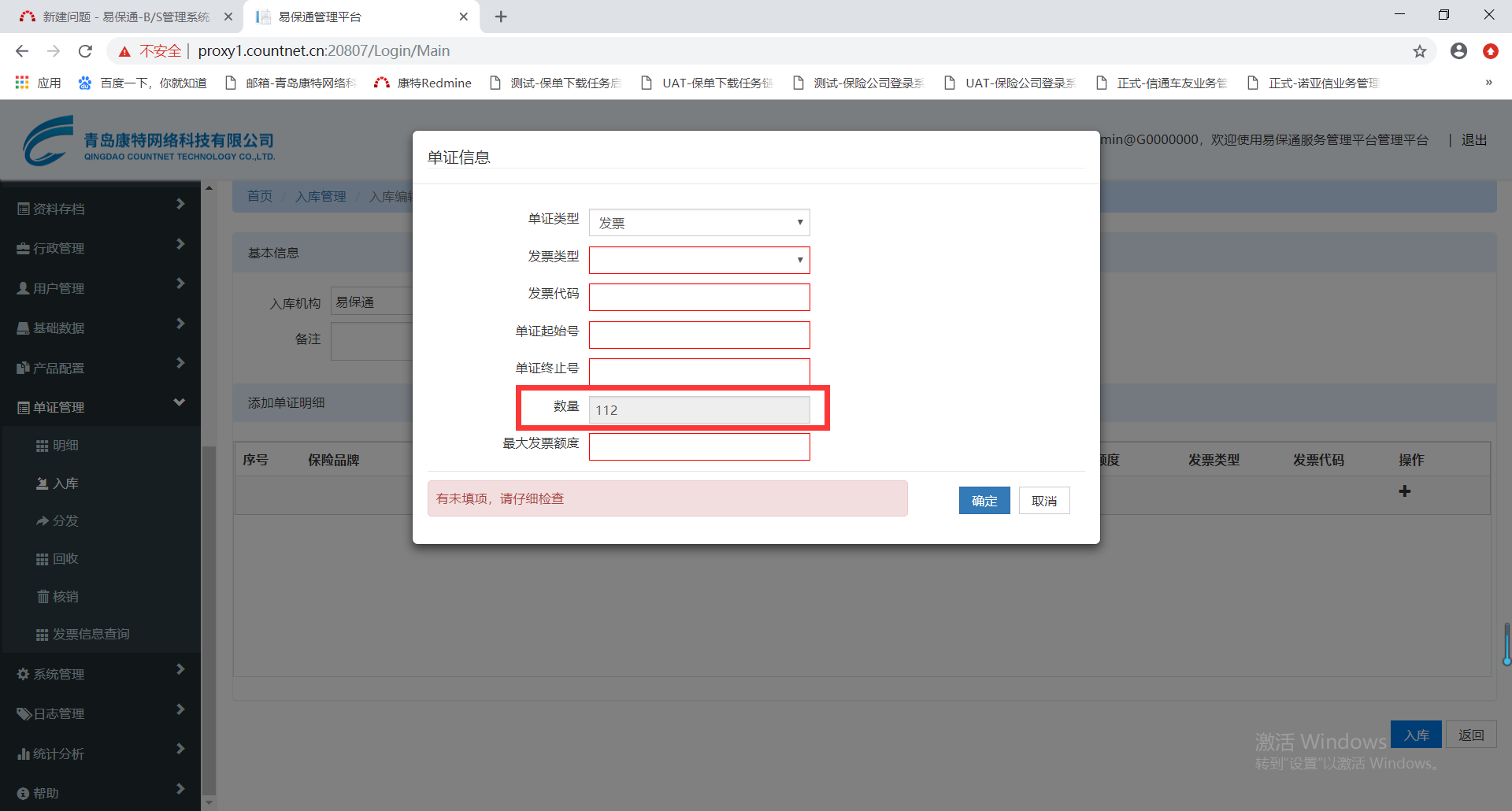Viewport: 1512px width, 811px height.
Task: Bookmark this page with the star icon
Action: coord(1419,51)
